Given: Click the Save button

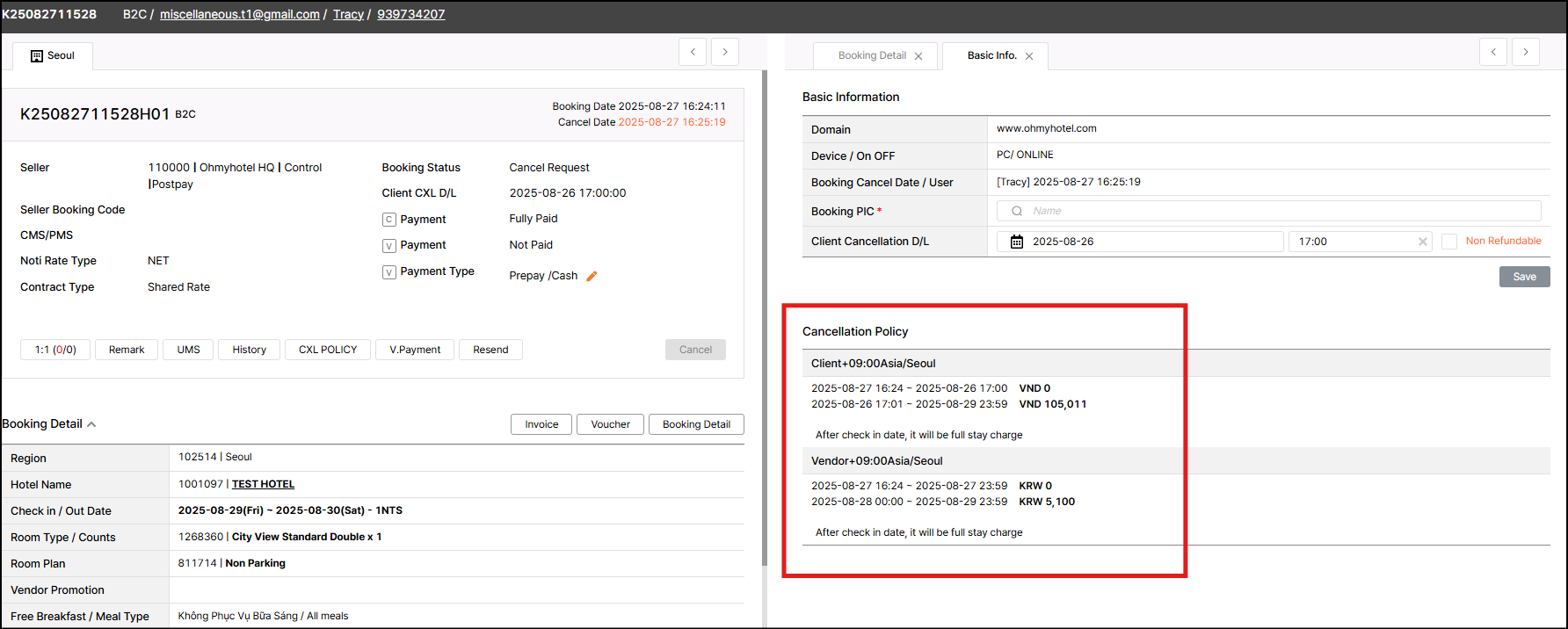Looking at the screenshot, I should point(1524,277).
